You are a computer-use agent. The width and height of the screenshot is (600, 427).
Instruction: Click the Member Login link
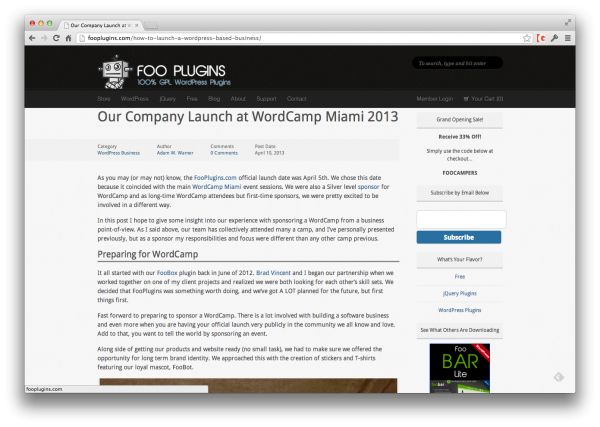tap(435, 99)
